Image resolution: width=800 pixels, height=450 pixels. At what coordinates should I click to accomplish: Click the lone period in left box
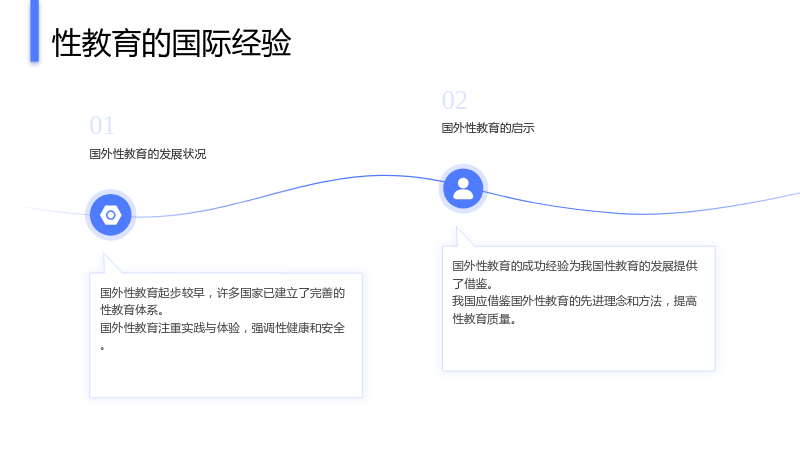[103, 348]
